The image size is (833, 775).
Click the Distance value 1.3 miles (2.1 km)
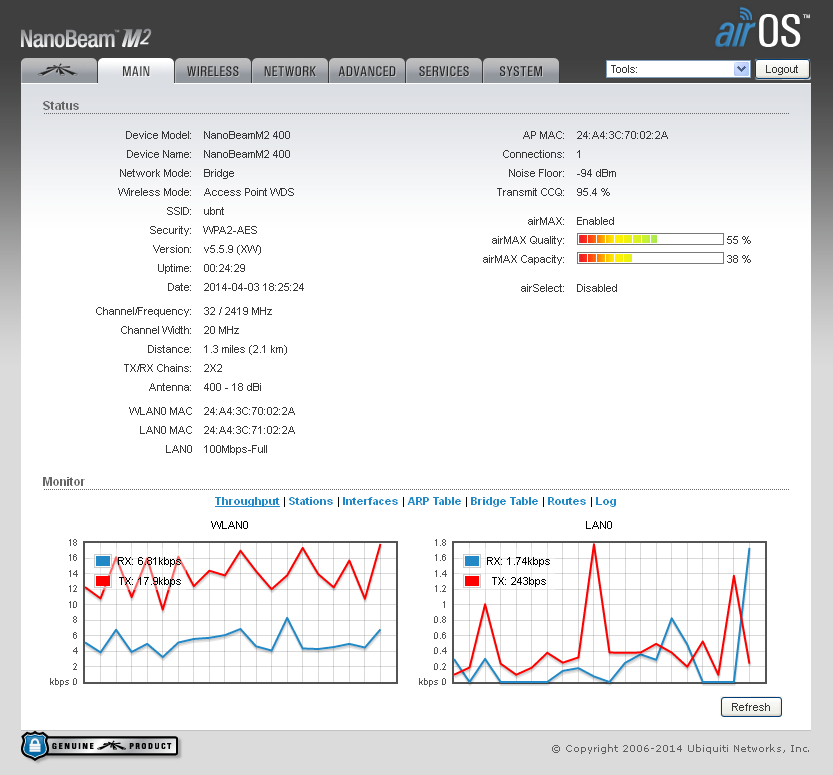pyautogui.click(x=245, y=350)
